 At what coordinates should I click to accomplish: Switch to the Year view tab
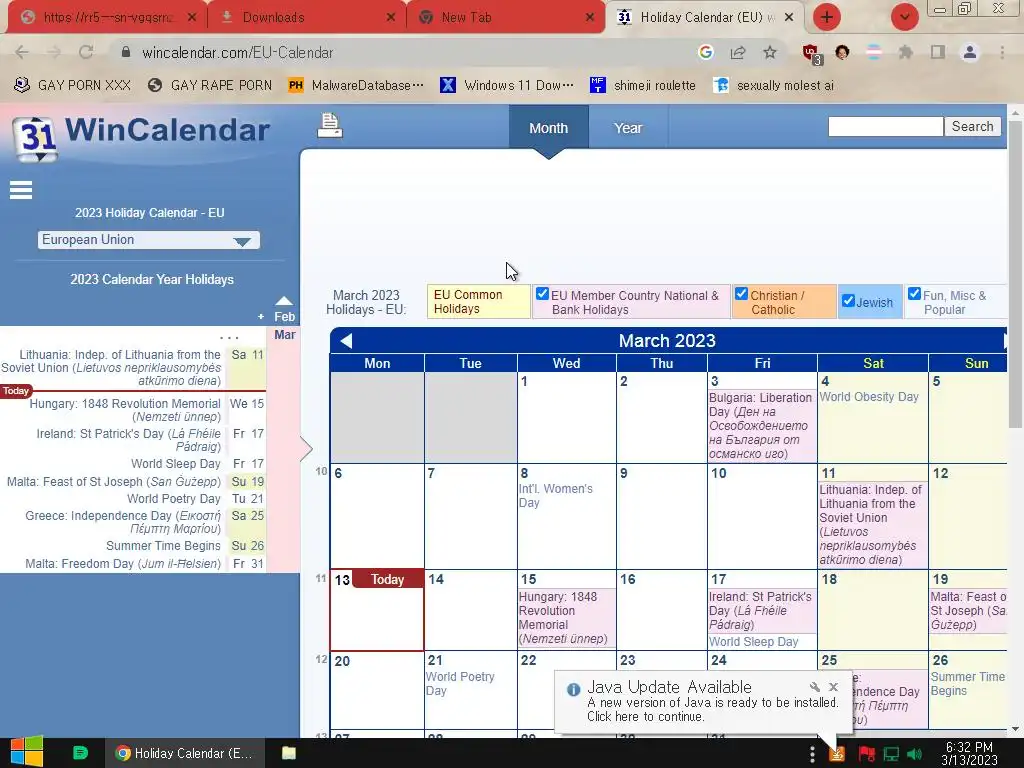click(628, 128)
